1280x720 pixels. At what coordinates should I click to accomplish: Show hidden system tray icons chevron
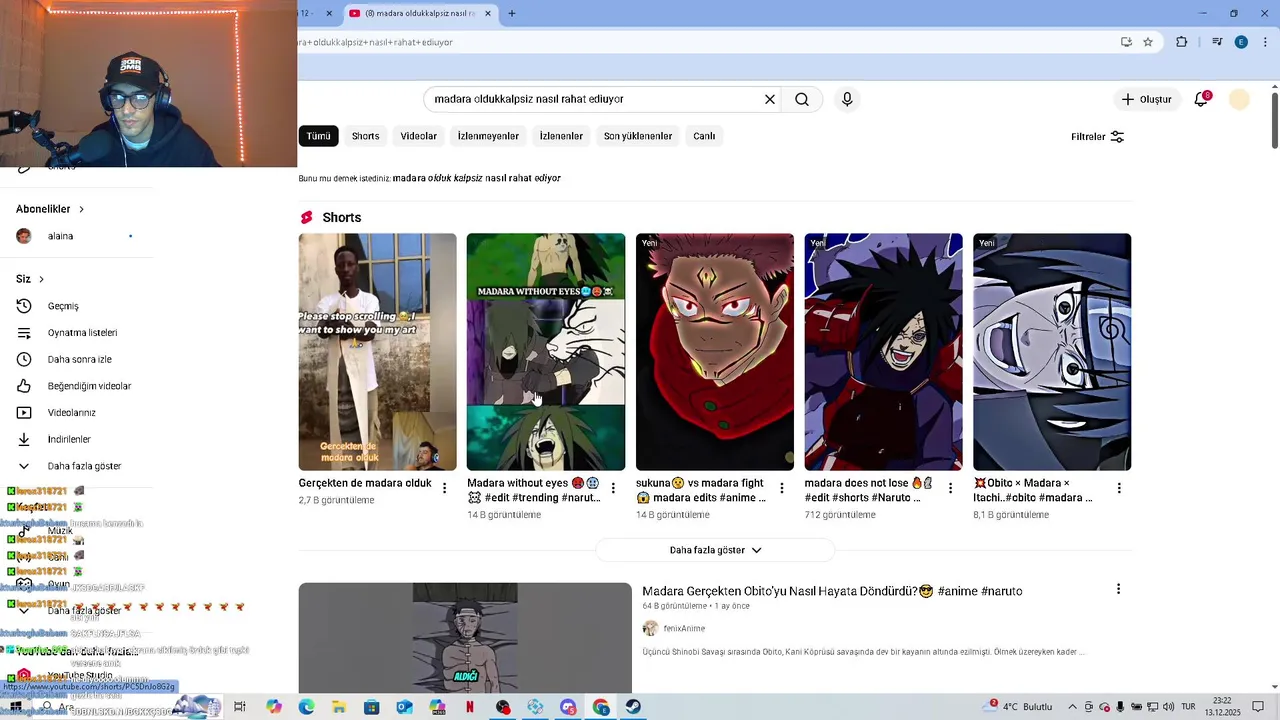tap(1072, 707)
